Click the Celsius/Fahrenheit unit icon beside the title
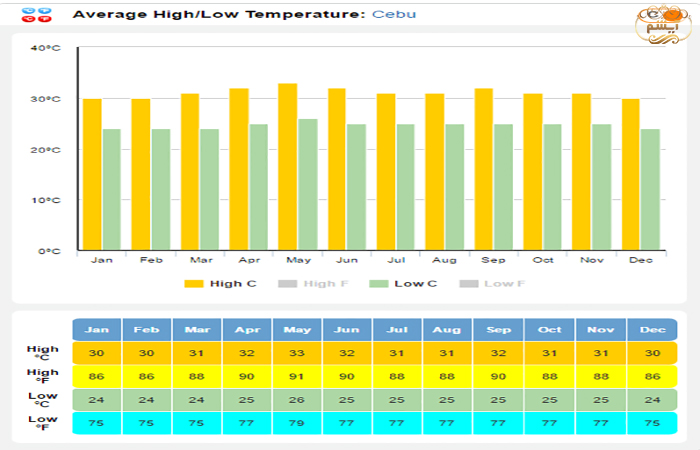 tap(36, 15)
